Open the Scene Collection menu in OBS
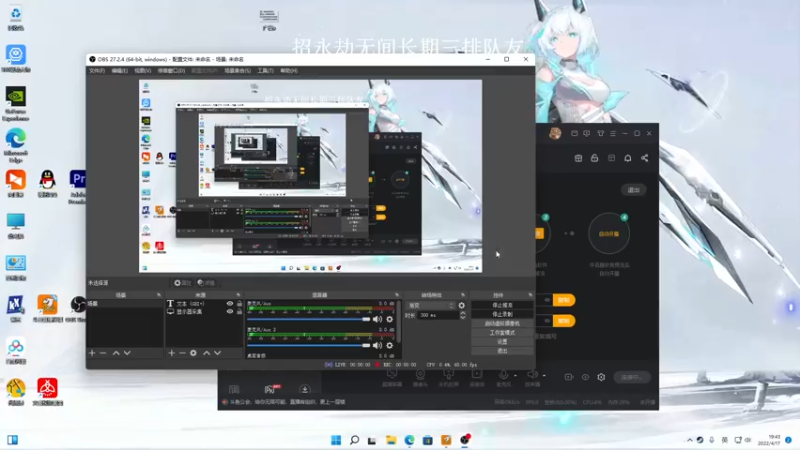This screenshot has height=450, width=800. click(x=237, y=71)
